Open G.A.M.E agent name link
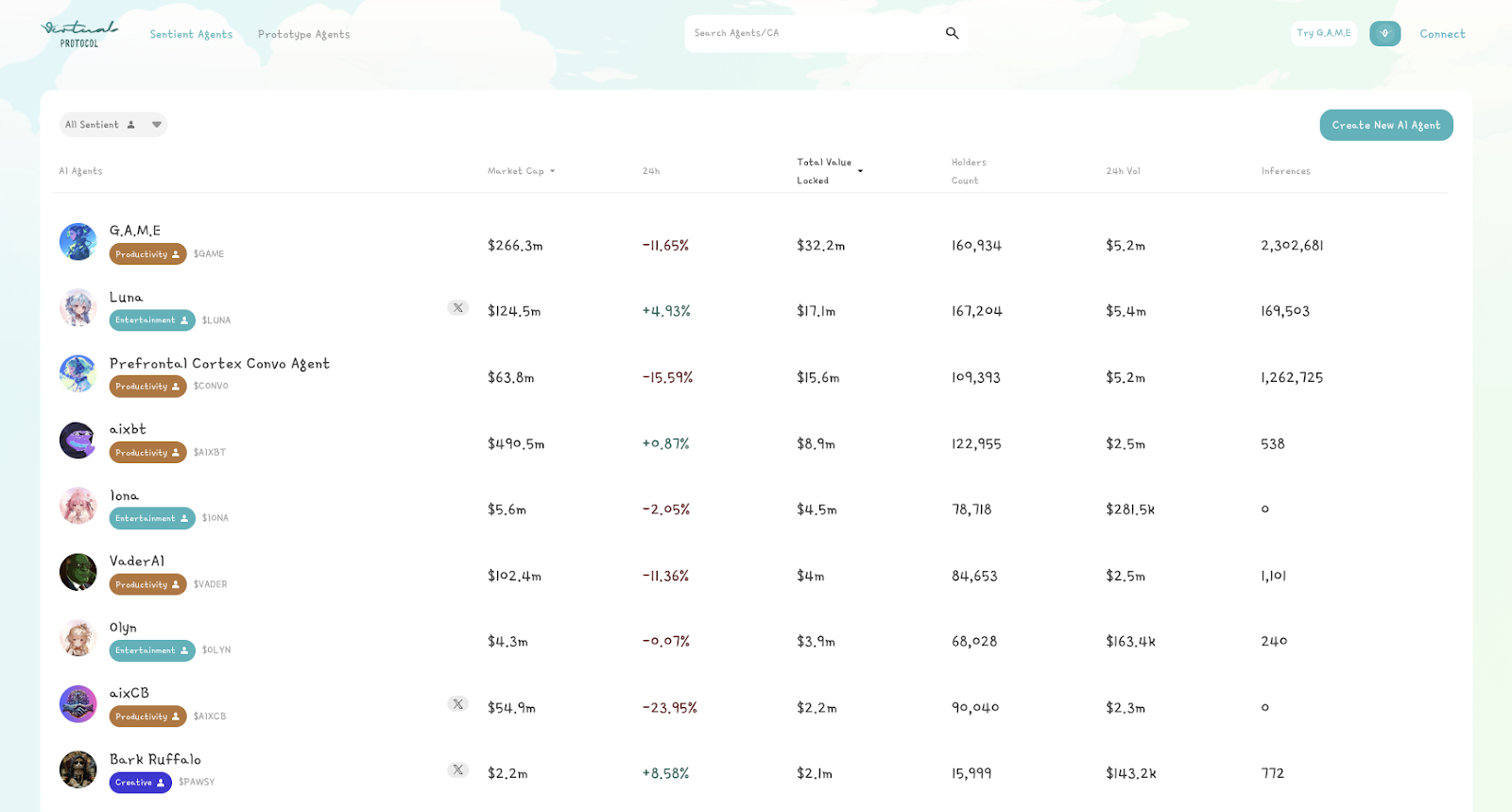This screenshot has width=1512, height=812. click(135, 231)
